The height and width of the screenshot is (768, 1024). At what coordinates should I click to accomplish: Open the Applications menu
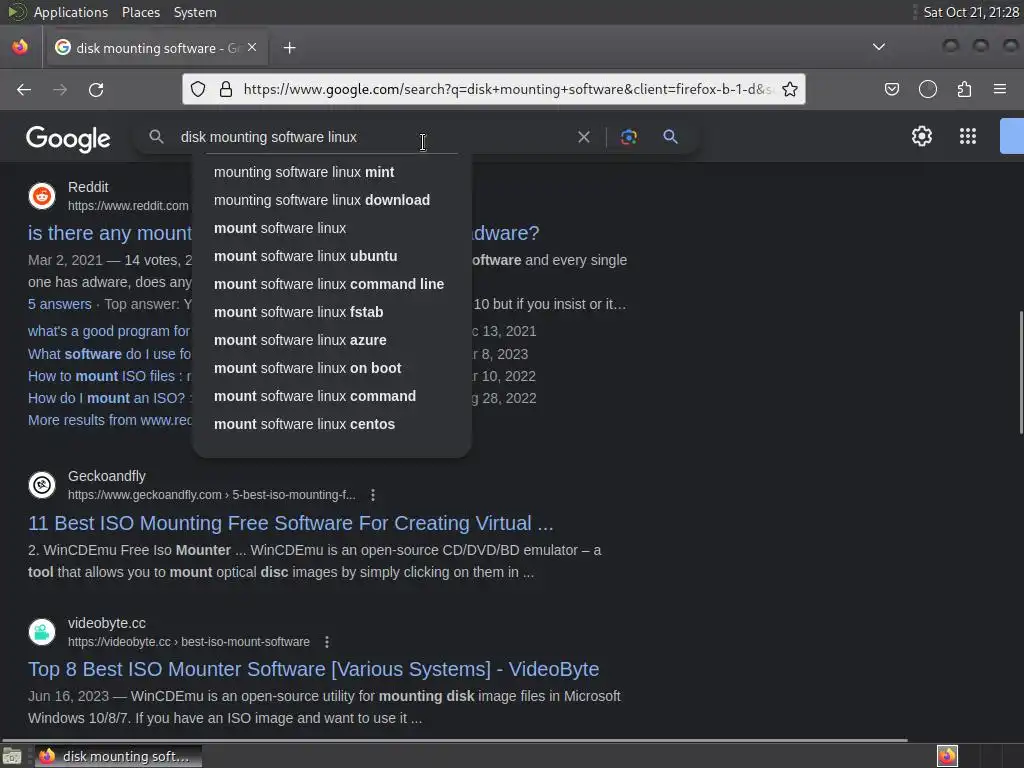click(71, 12)
